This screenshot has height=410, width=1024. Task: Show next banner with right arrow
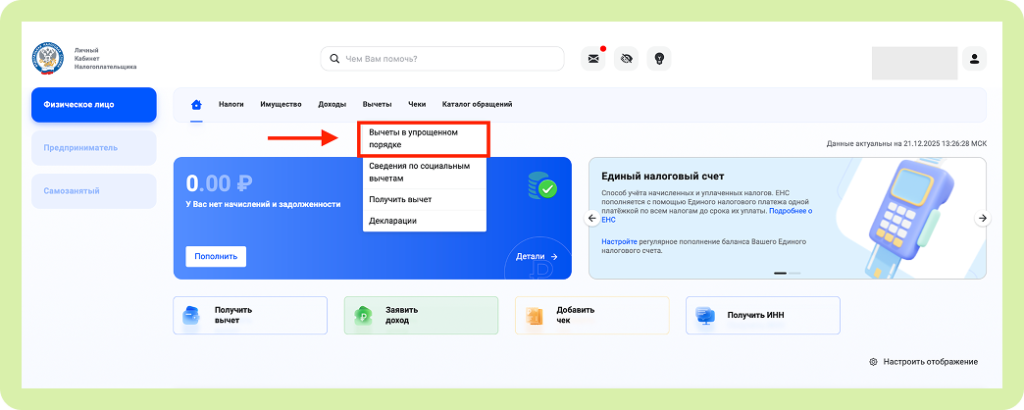click(982, 218)
